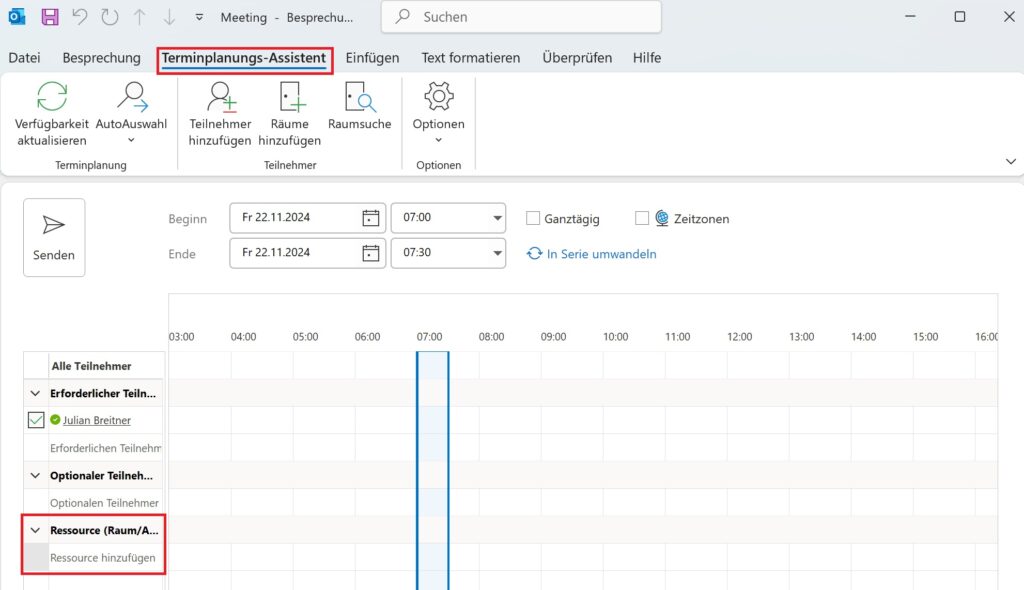Open Quick Access Toolbar customization dropdown
The height and width of the screenshot is (590, 1024).
[x=199, y=18]
